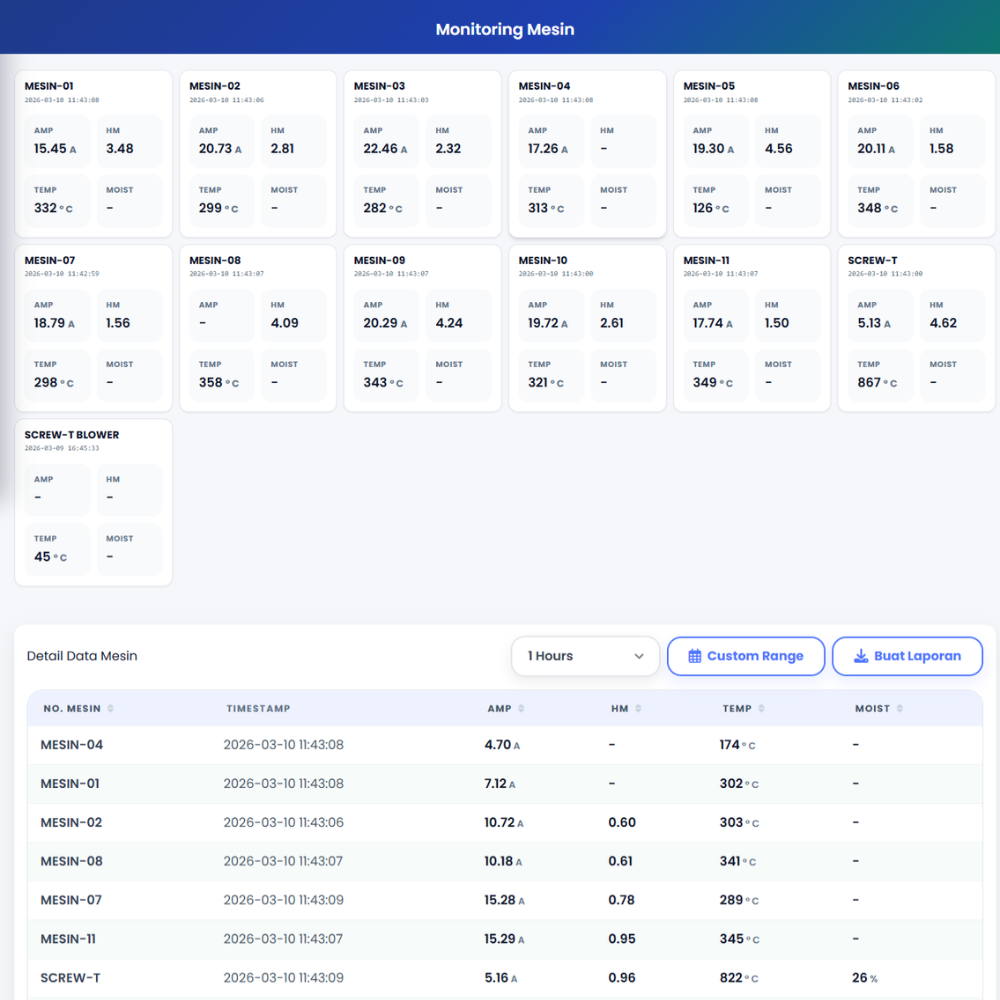Open the 1 Hours time range dropdown
Viewport: 1000px width, 1000px height.
585,657
